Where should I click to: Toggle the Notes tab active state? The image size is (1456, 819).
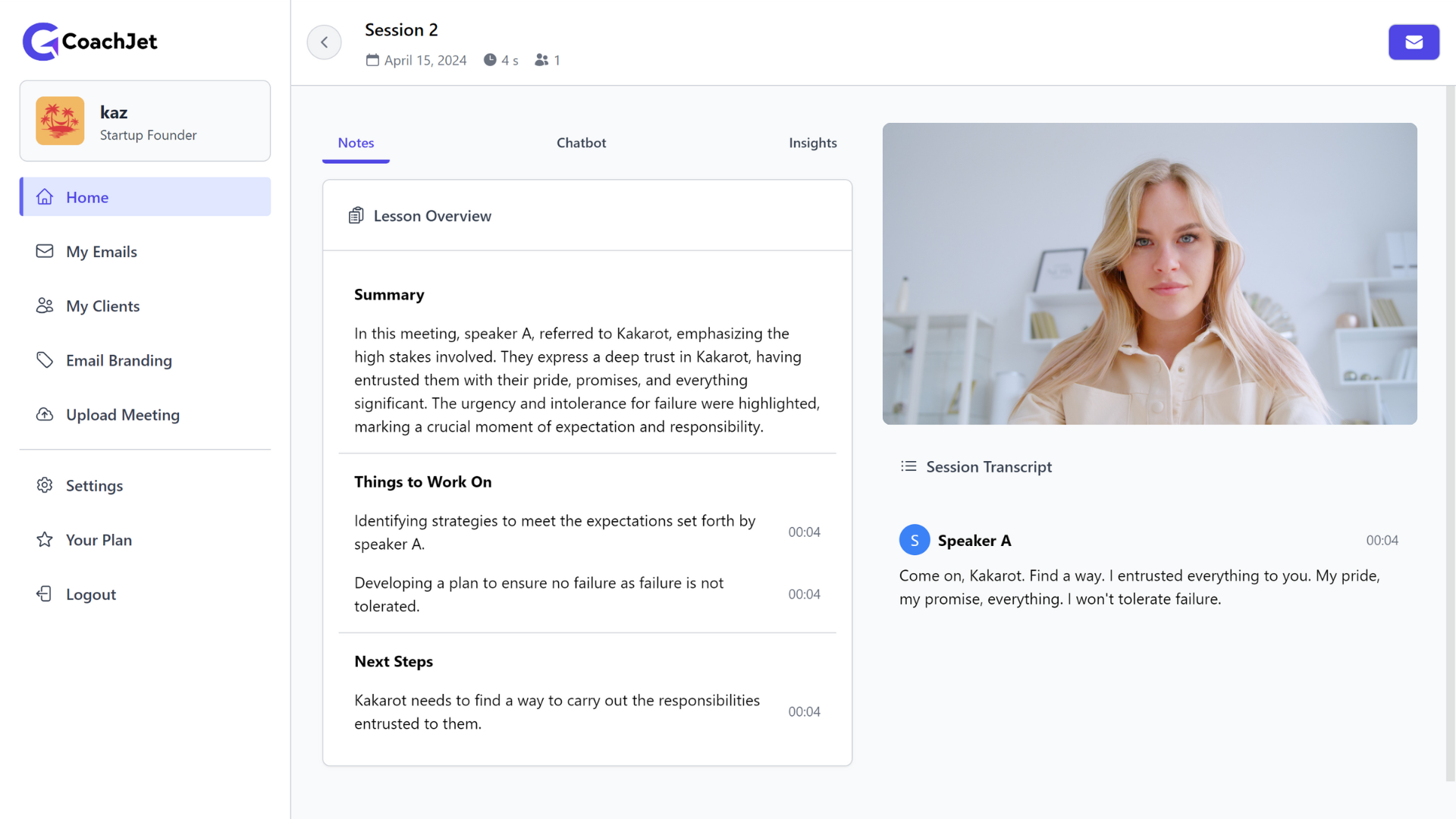[356, 141]
